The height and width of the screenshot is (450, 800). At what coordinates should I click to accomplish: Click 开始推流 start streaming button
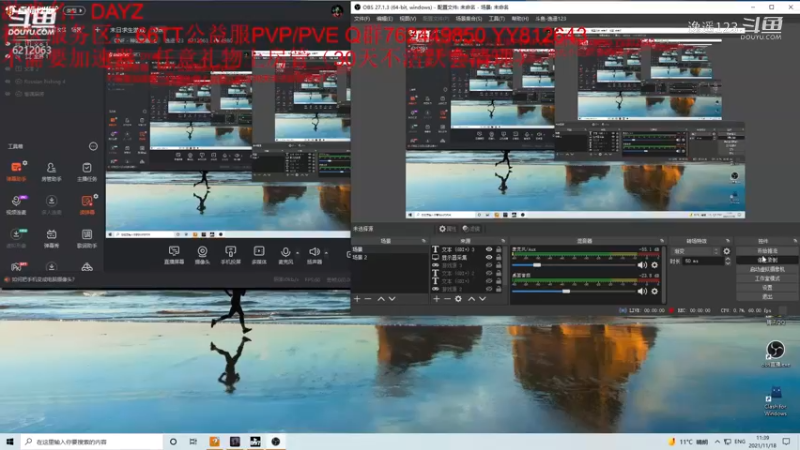(x=767, y=251)
